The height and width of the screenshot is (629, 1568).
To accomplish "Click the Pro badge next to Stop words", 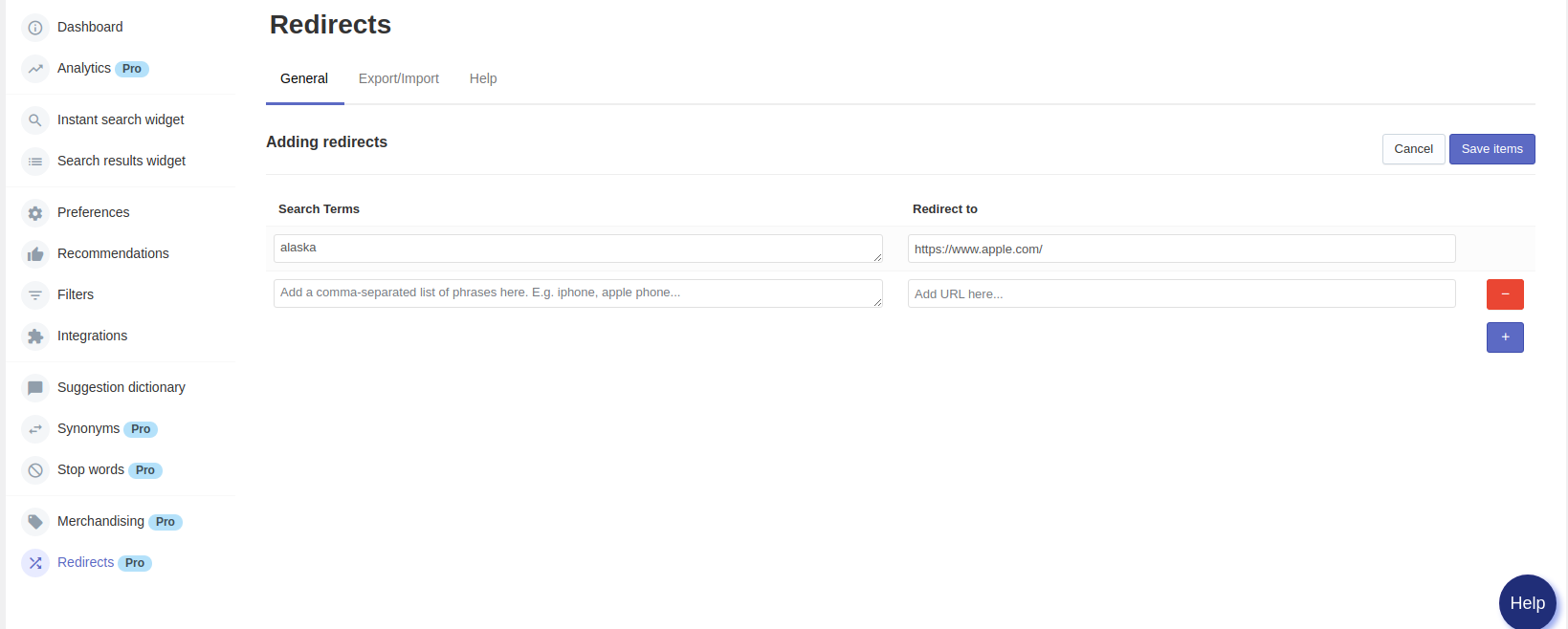I will 145,470.
